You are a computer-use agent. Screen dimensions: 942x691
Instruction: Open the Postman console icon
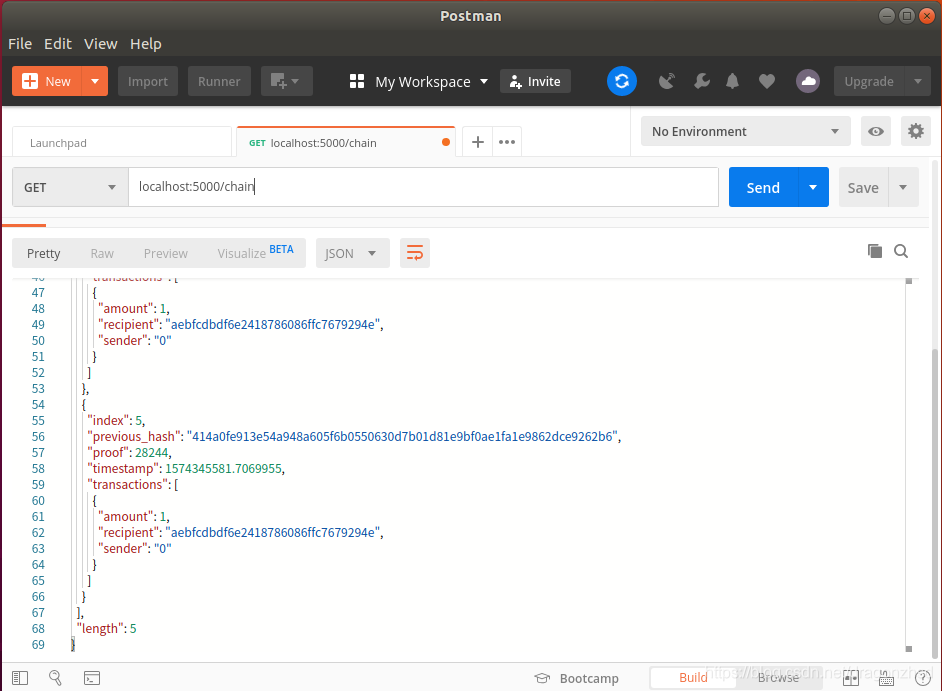pos(92,678)
